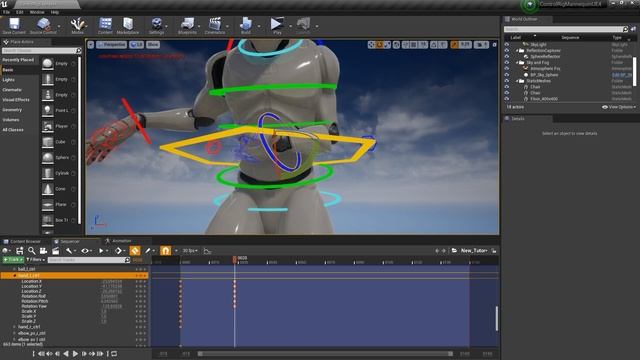The width and height of the screenshot is (640, 360).
Task: Open the File menu
Action: click(7, 12)
